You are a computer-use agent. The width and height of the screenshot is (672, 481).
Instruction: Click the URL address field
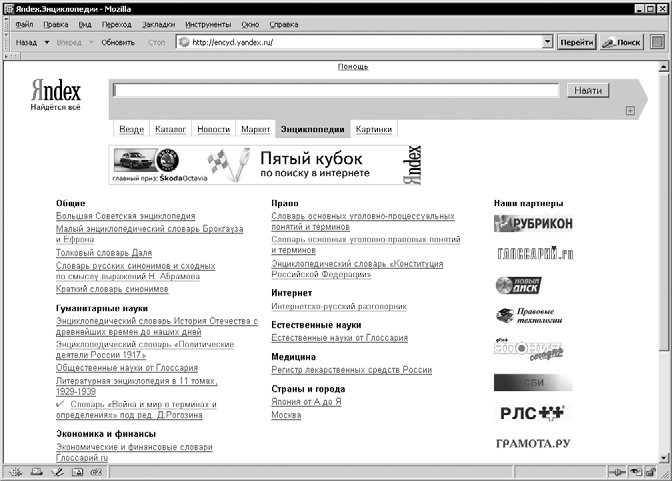(x=366, y=42)
